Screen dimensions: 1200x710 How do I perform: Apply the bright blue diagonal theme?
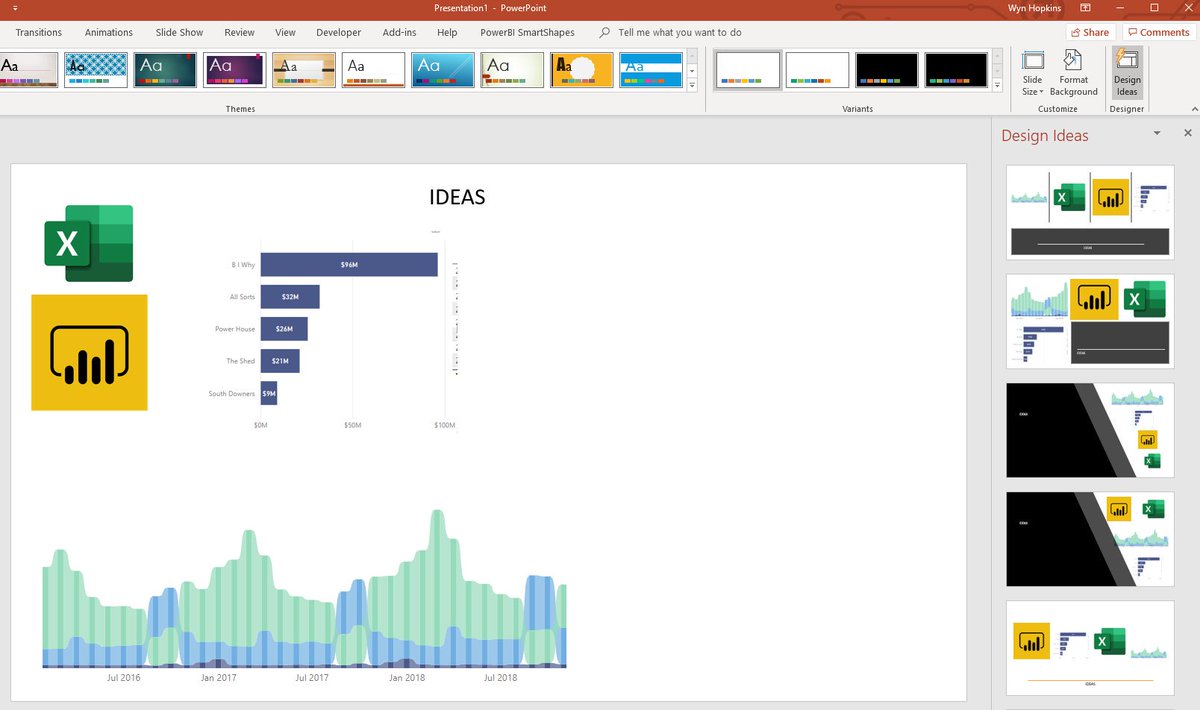443,70
